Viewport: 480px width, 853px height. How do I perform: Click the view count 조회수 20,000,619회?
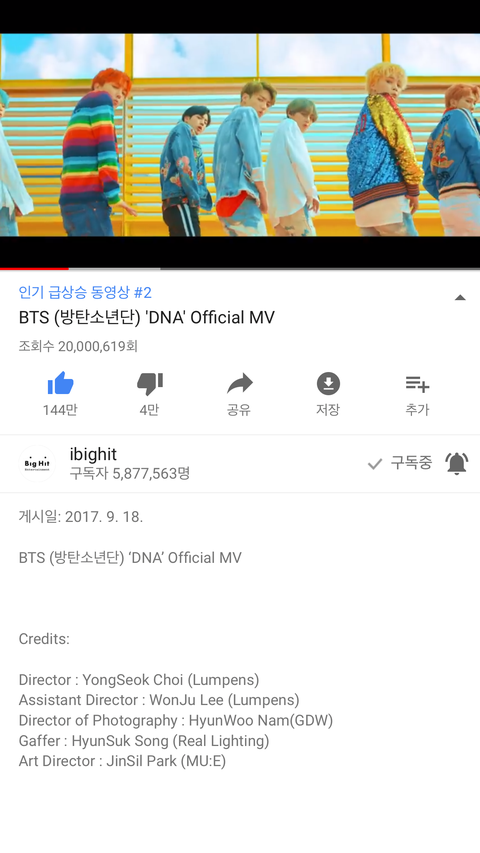point(78,346)
